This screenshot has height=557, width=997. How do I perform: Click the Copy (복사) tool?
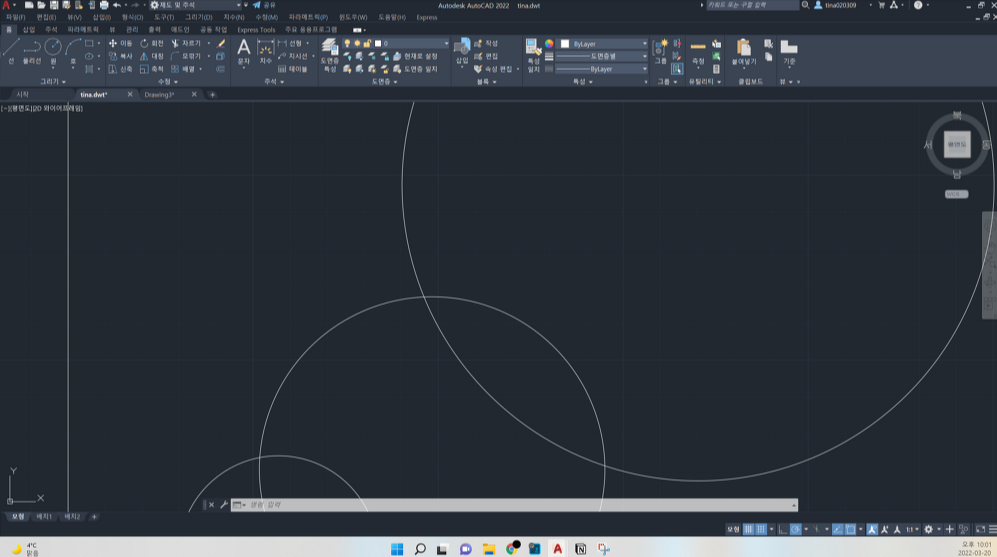point(120,56)
